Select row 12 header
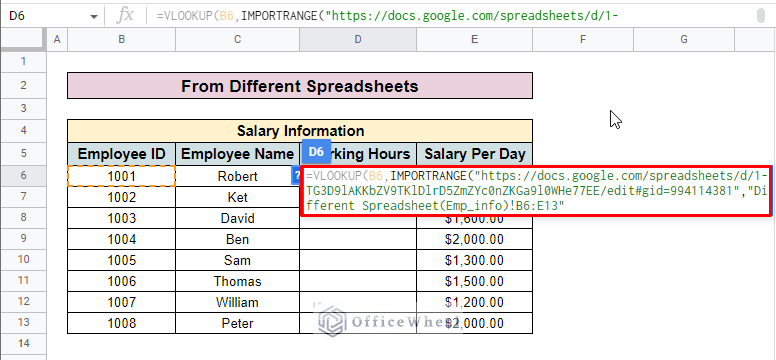 (23, 302)
